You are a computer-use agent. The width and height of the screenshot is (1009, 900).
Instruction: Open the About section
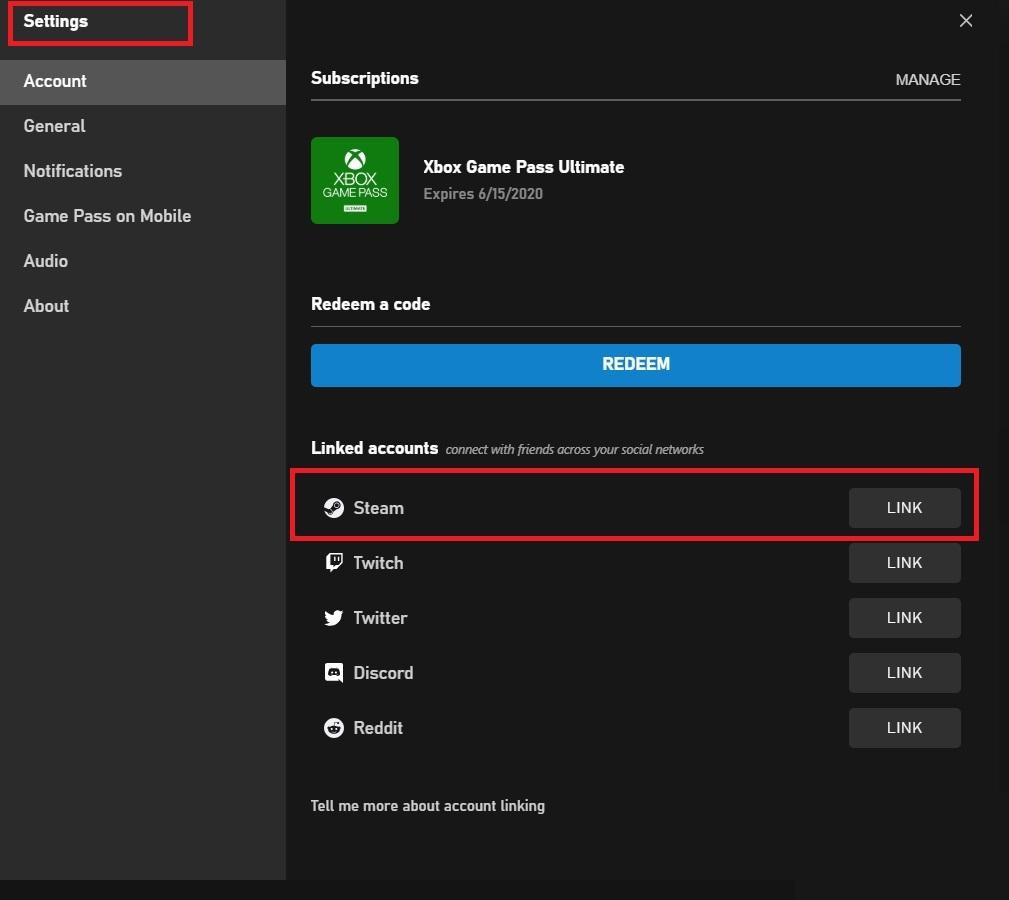point(46,306)
